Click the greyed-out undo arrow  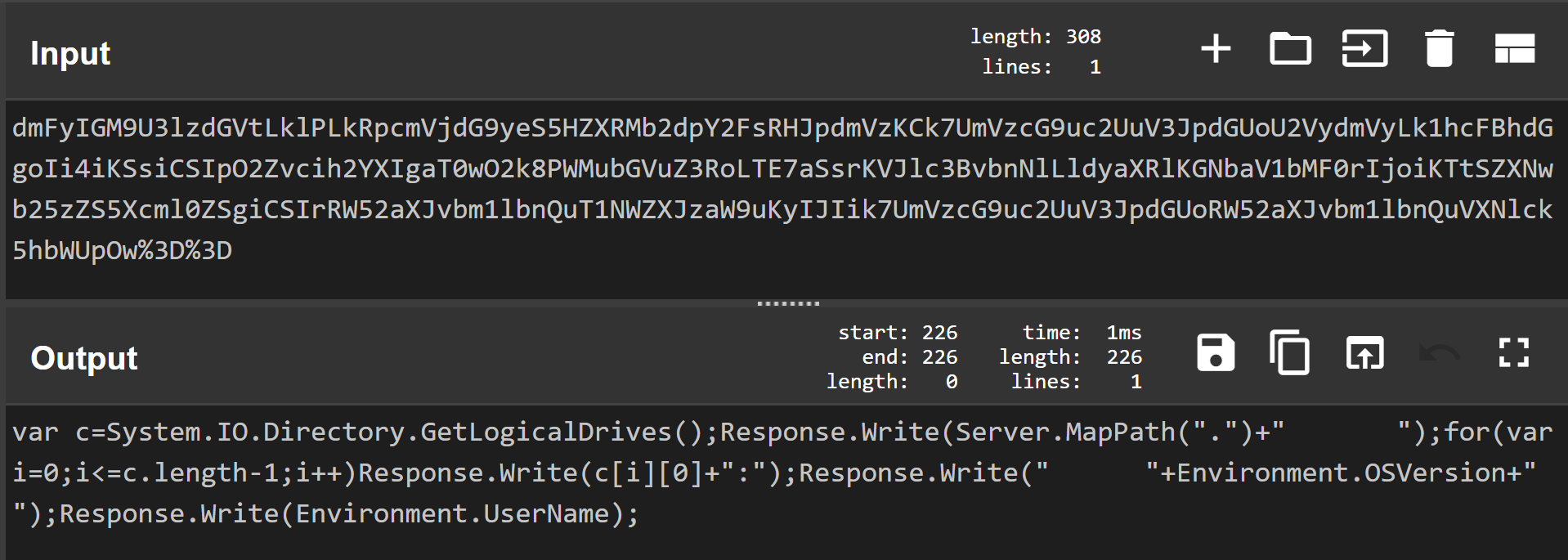click(1439, 354)
